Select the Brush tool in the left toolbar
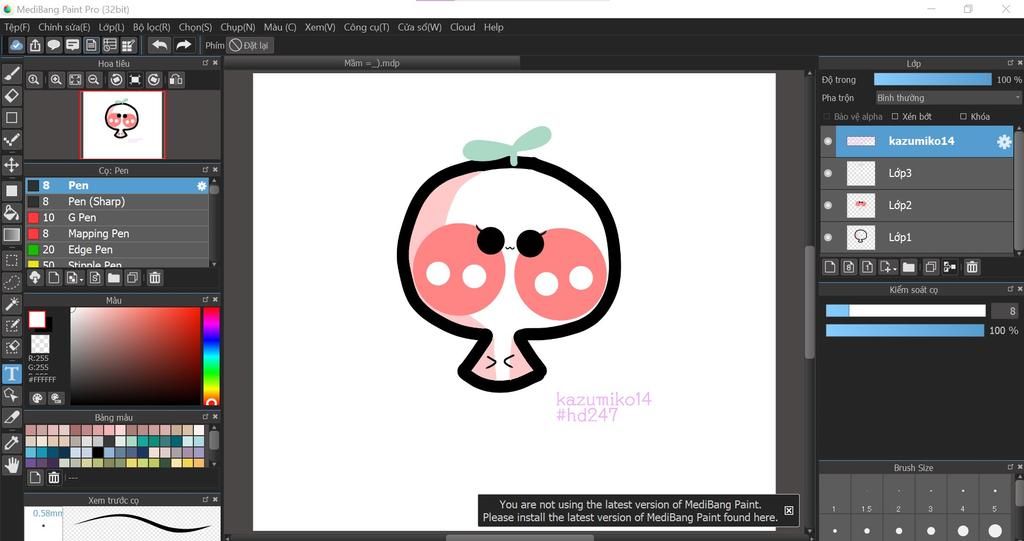Viewport: 1024px width, 541px height. 12,73
